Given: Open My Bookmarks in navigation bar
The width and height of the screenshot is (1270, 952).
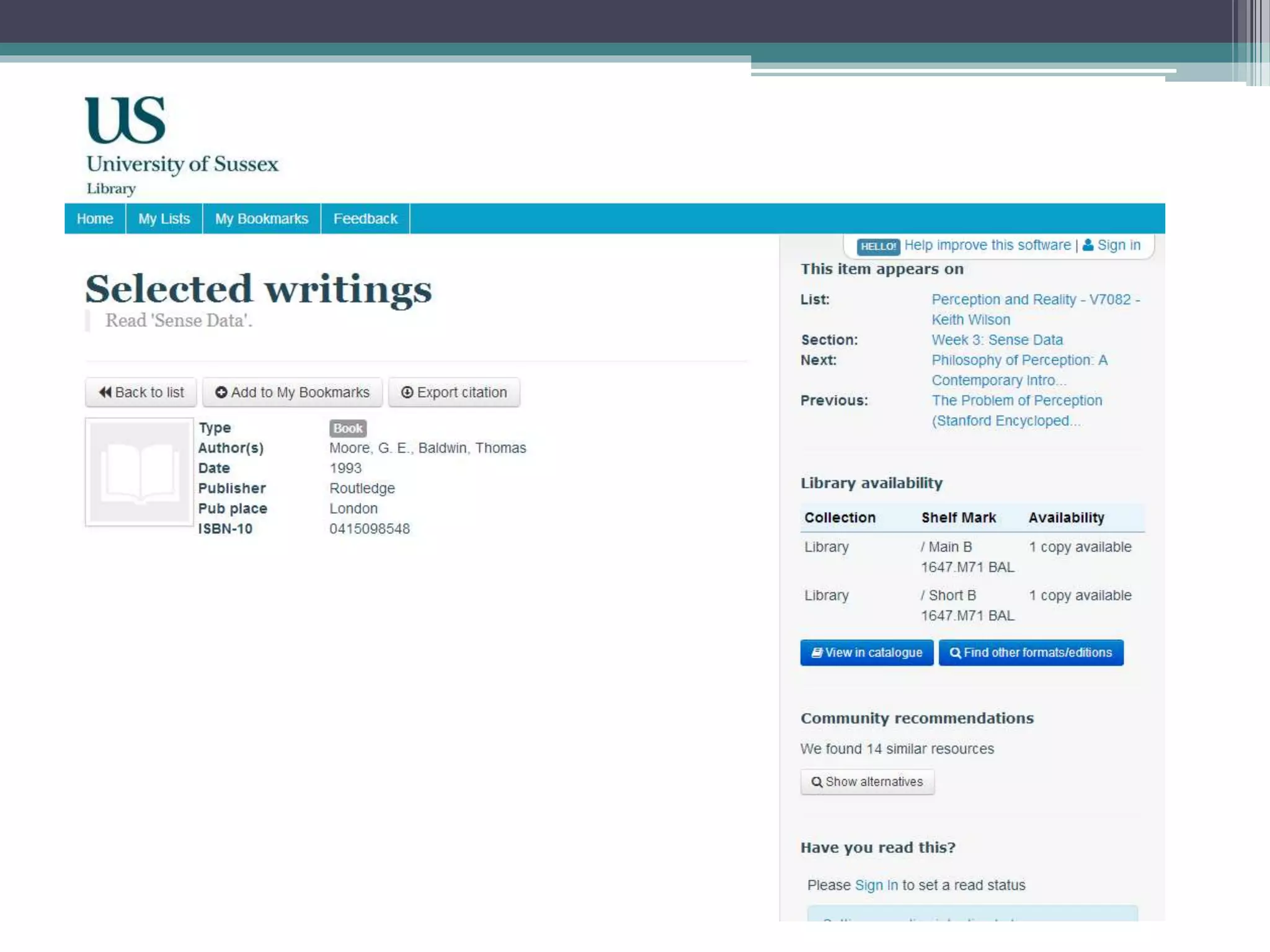Looking at the screenshot, I should coord(261,219).
